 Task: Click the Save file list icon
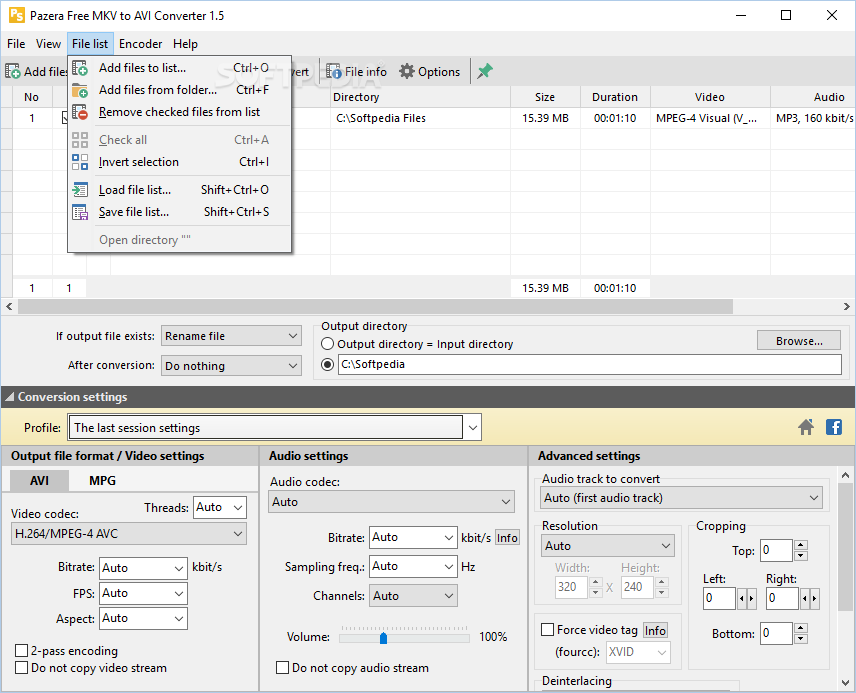[80, 212]
